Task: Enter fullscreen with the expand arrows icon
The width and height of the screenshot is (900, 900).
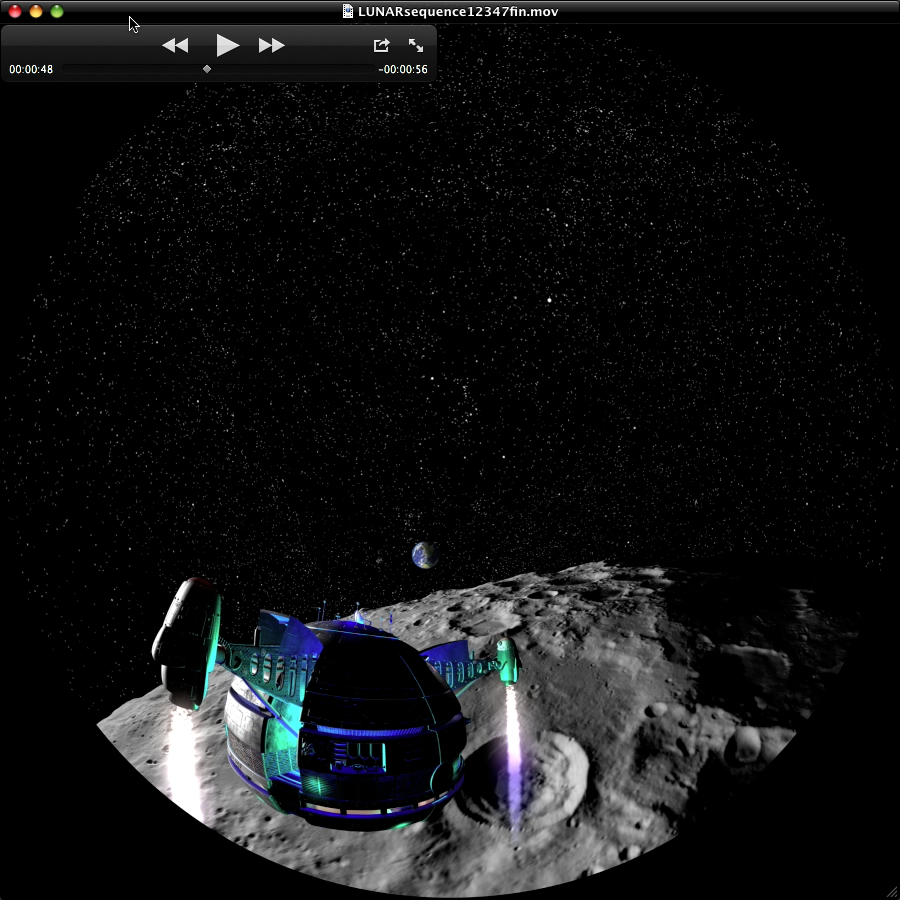Action: [416, 45]
